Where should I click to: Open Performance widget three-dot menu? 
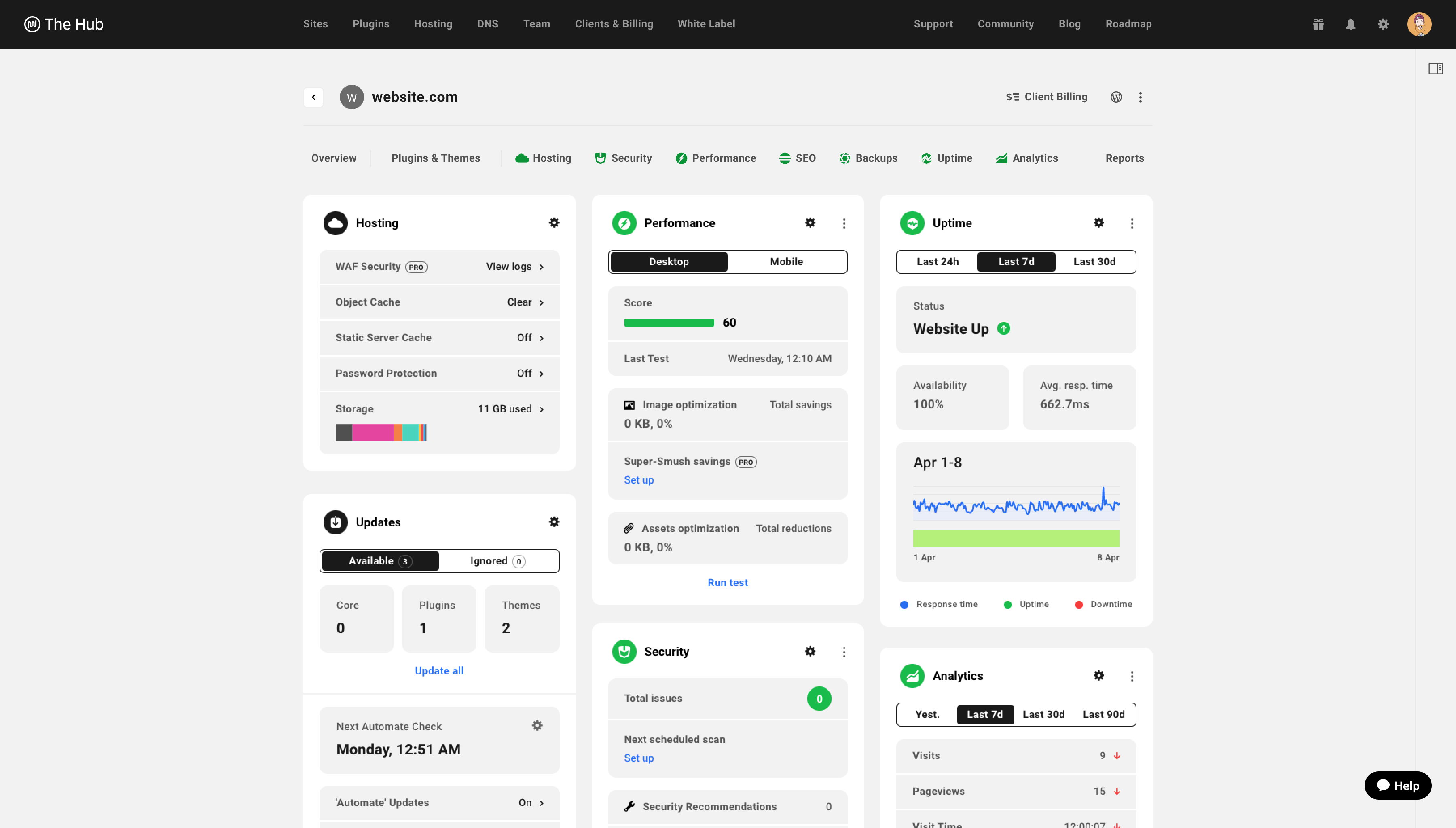(844, 224)
